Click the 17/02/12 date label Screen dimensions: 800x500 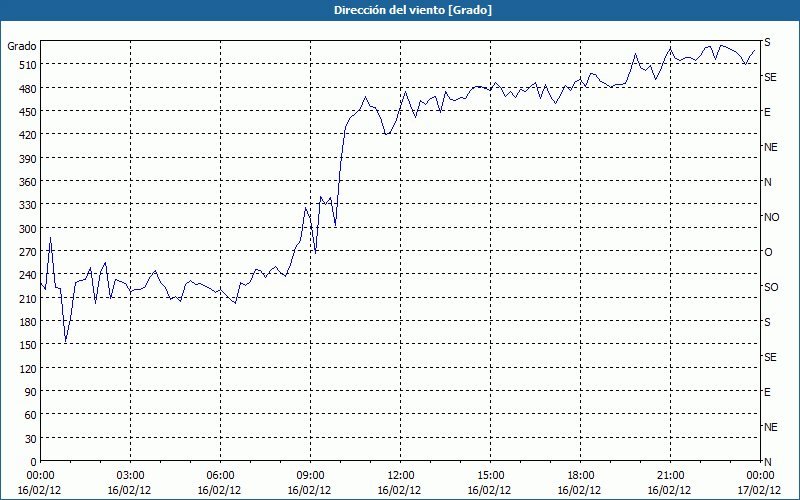point(760,490)
